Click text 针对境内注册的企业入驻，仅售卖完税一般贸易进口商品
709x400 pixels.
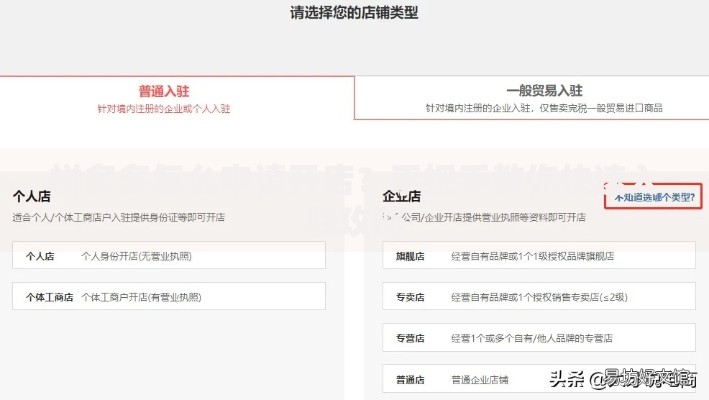(544, 108)
